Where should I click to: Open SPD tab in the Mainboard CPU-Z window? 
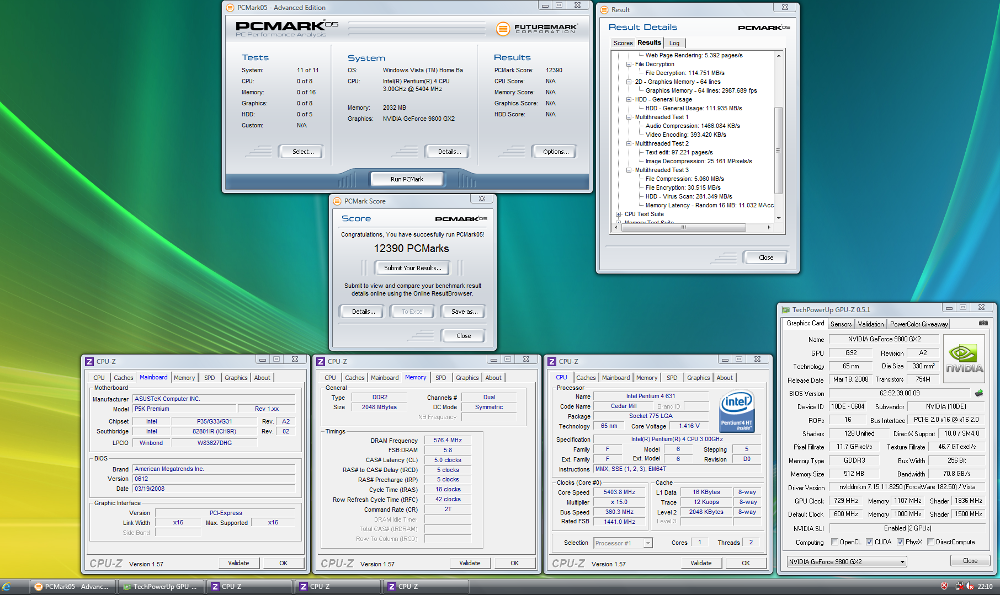pyautogui.click(x=210, y=378)
